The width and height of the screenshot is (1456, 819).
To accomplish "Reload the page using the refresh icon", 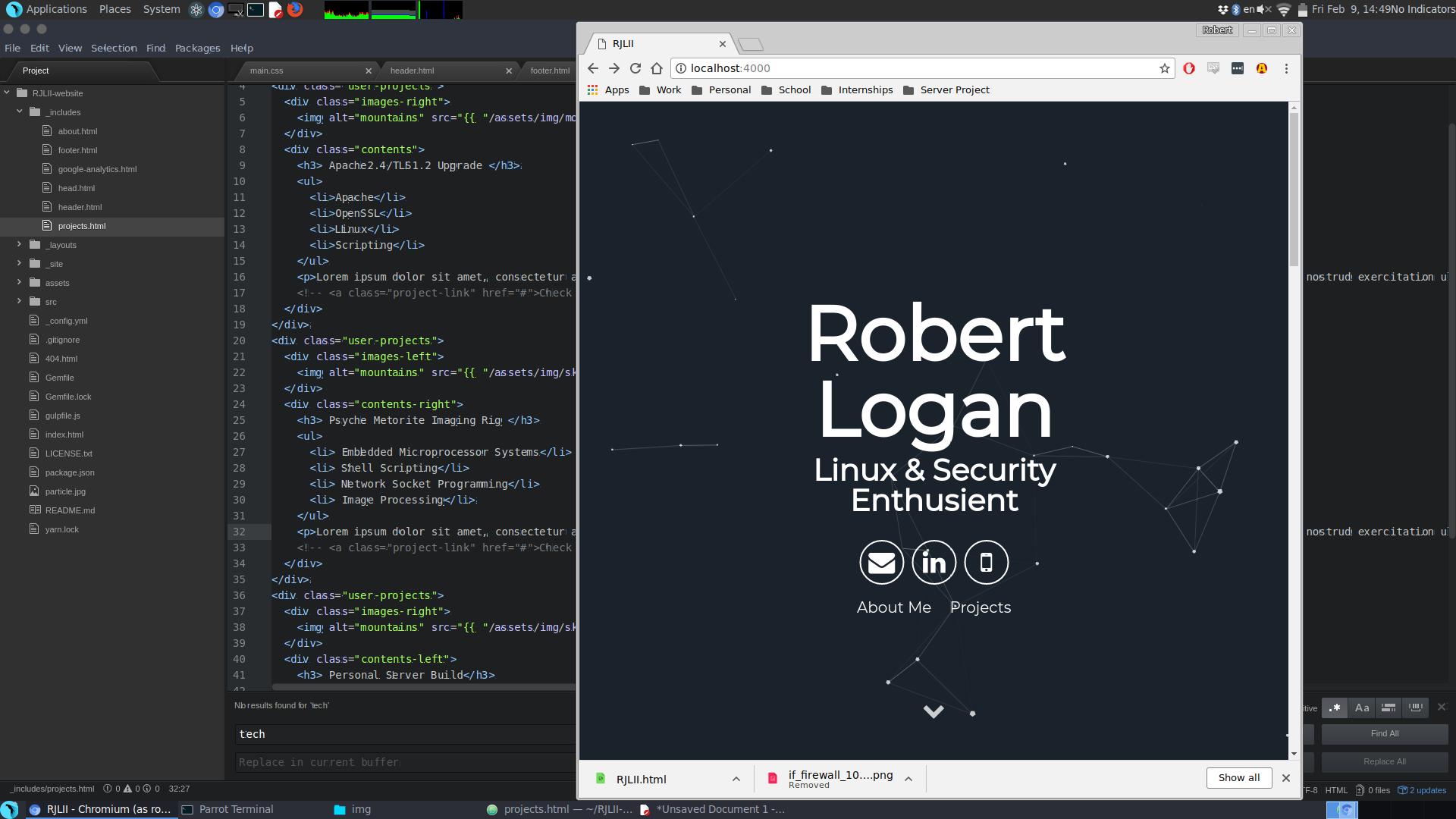I will coord(635,68).
